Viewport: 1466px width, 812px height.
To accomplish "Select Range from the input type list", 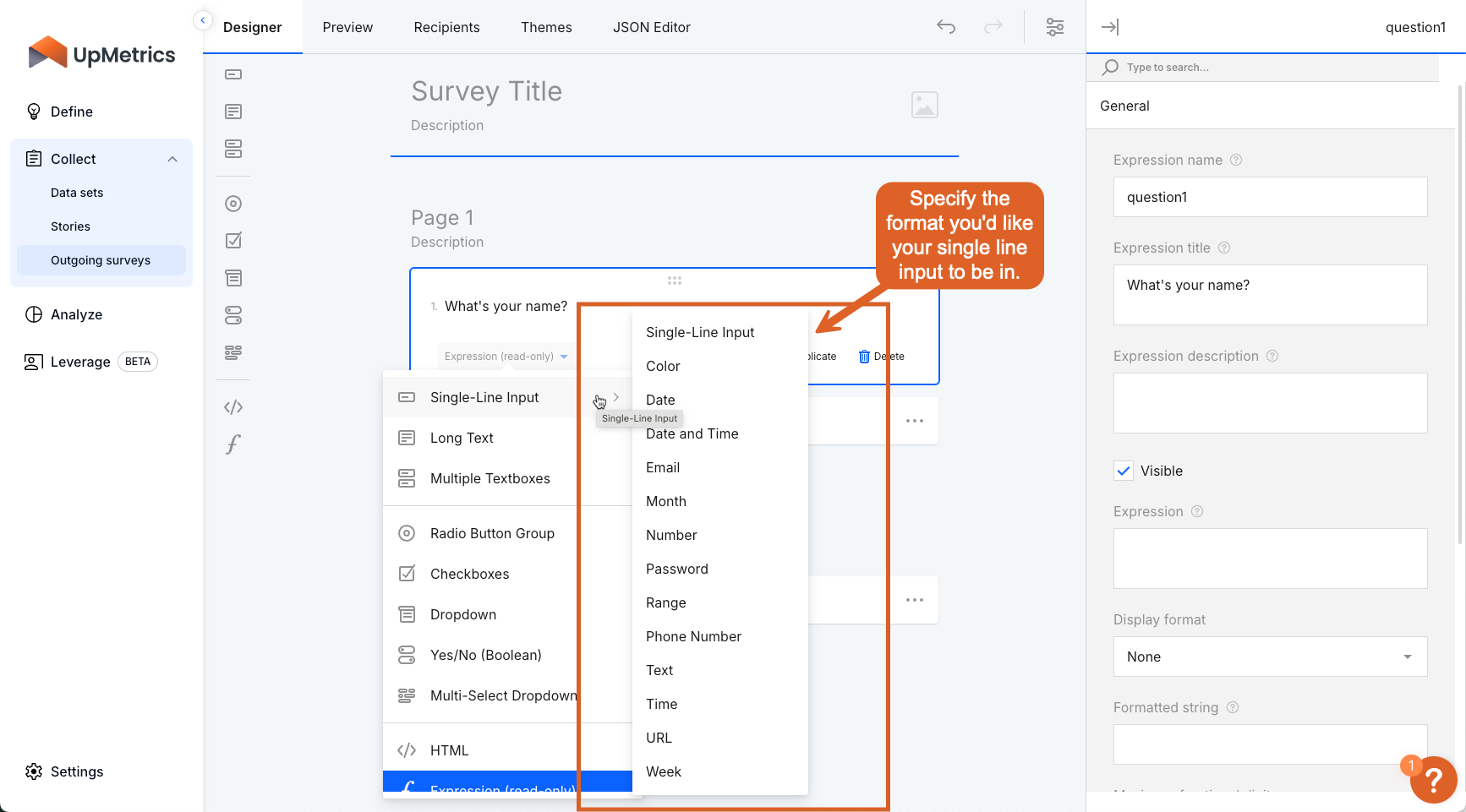I will tap(666, 602).
